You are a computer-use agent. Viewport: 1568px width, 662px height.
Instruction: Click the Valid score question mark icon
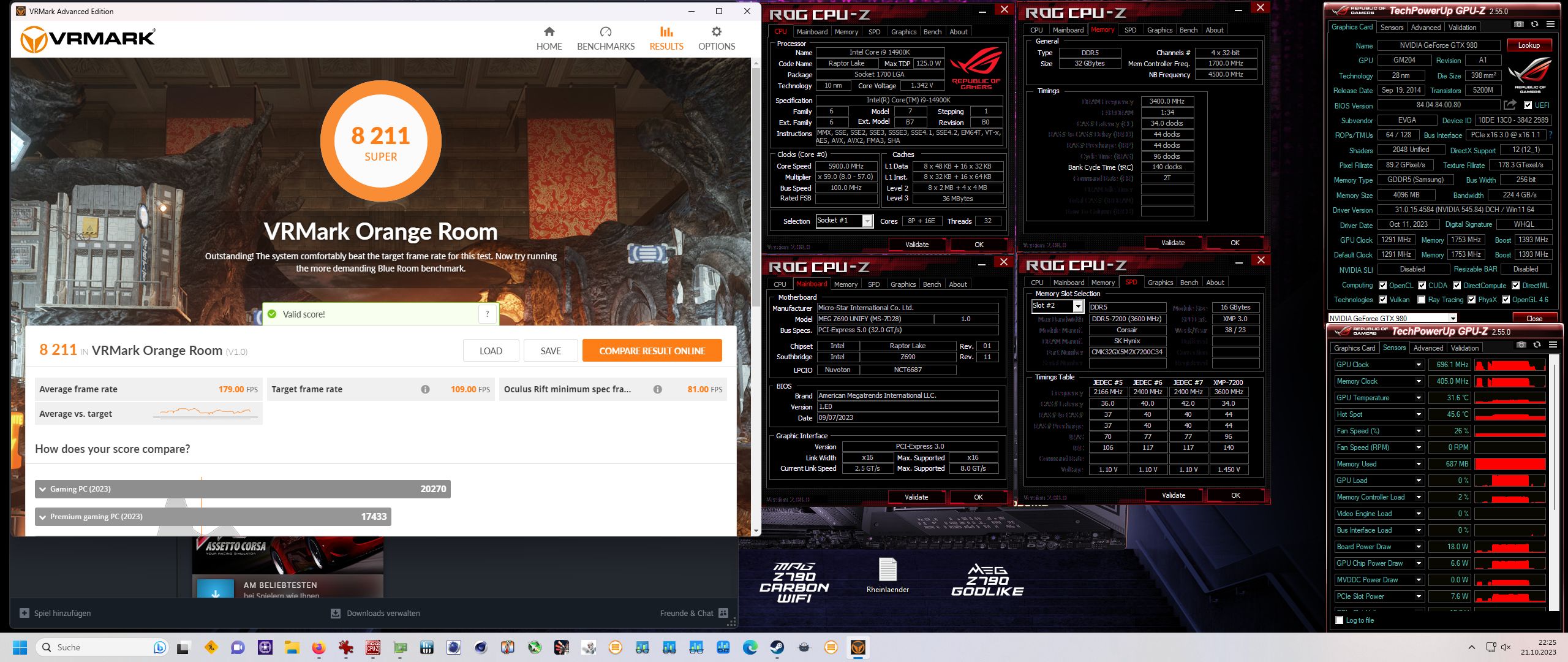click(x=488, y=314)
